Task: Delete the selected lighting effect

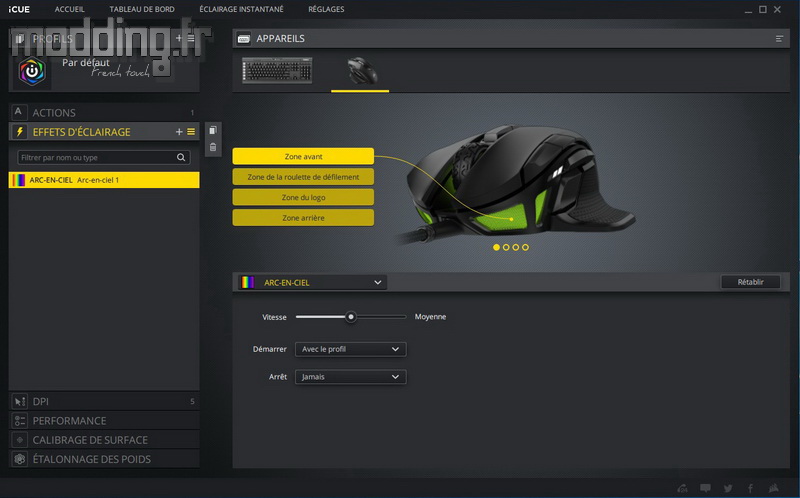Action: point(213,147)
